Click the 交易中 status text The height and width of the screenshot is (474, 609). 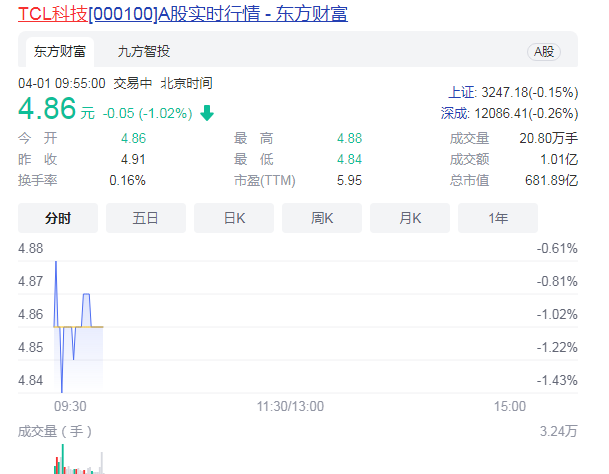[132, 84]
